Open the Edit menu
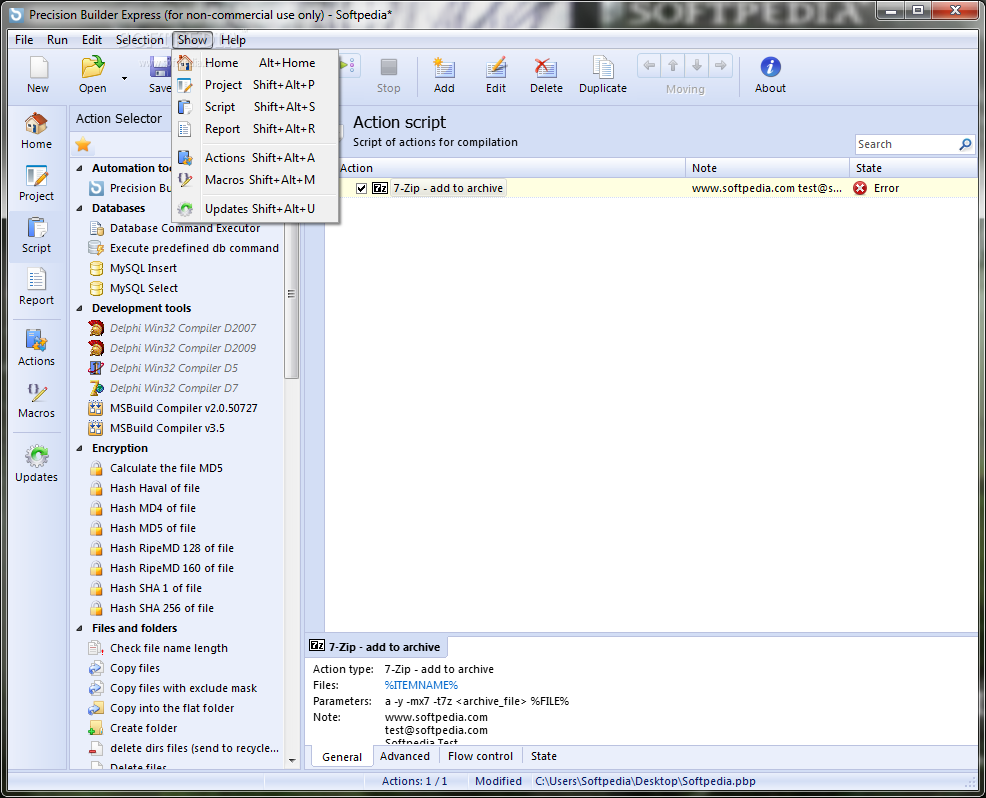 pyautogui.click(x=92, y=40)
